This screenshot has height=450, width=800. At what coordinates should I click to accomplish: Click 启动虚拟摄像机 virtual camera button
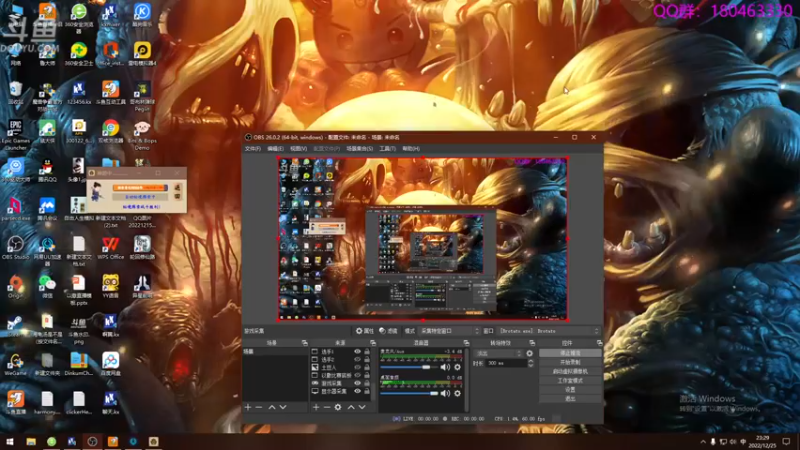pyautogui.click(x=570, y=371)
